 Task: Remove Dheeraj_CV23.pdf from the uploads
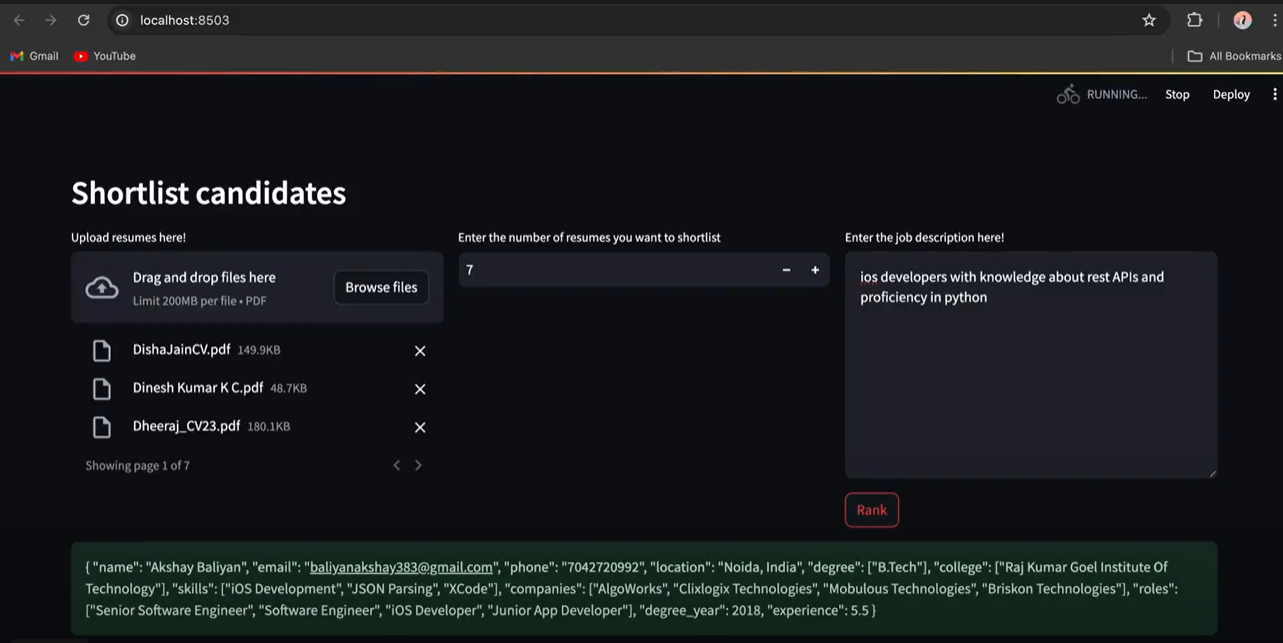click(420, 427)
